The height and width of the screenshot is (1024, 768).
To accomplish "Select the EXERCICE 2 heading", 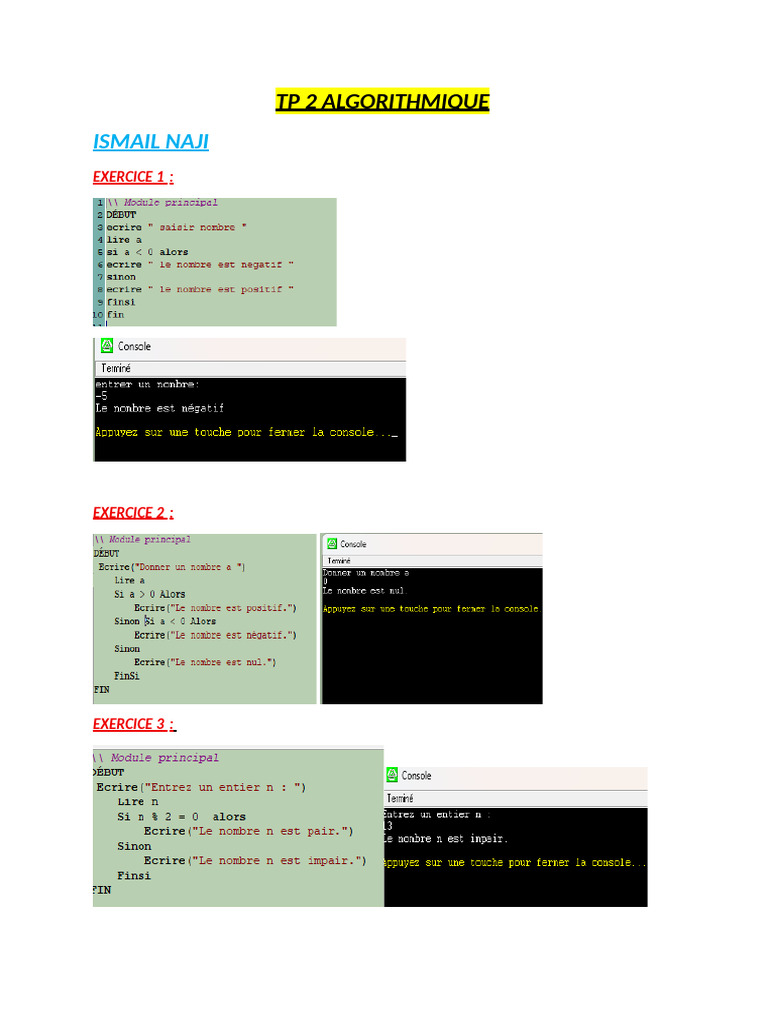I will [x=133, y=513].
